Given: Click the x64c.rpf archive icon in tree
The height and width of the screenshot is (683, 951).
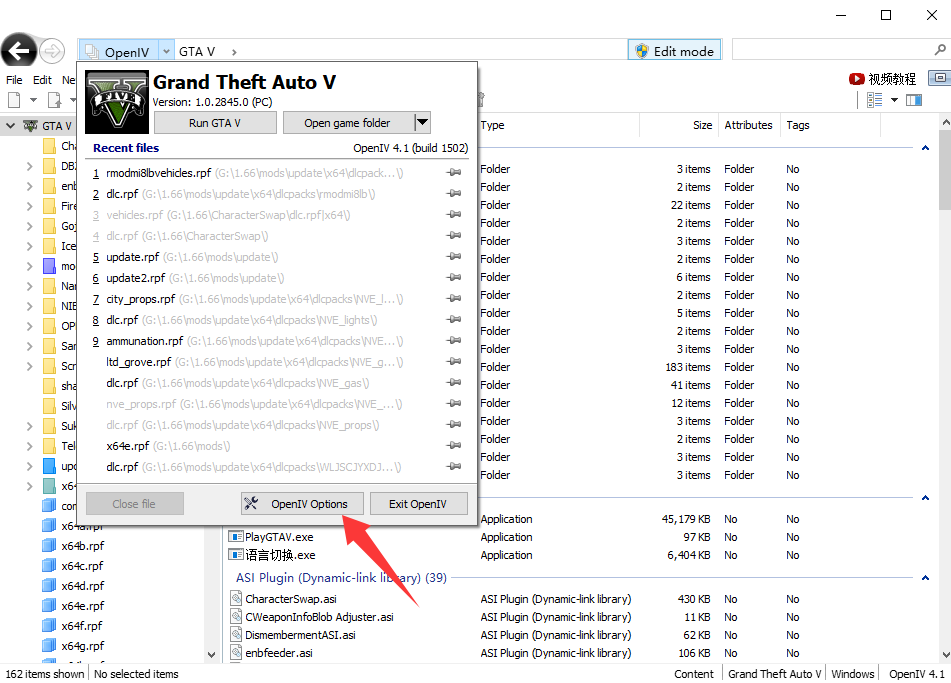Looking at the screenshot, I should 49,565.
